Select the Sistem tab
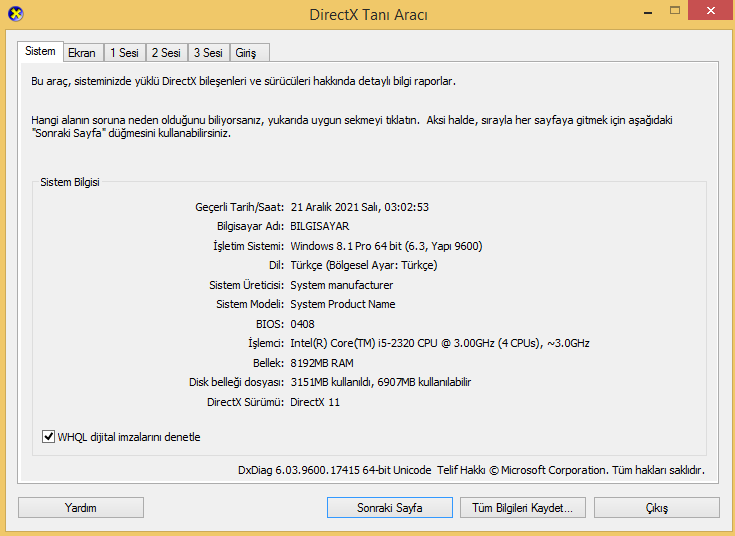This screenshot has width=735, height=536. pos(40,51)
